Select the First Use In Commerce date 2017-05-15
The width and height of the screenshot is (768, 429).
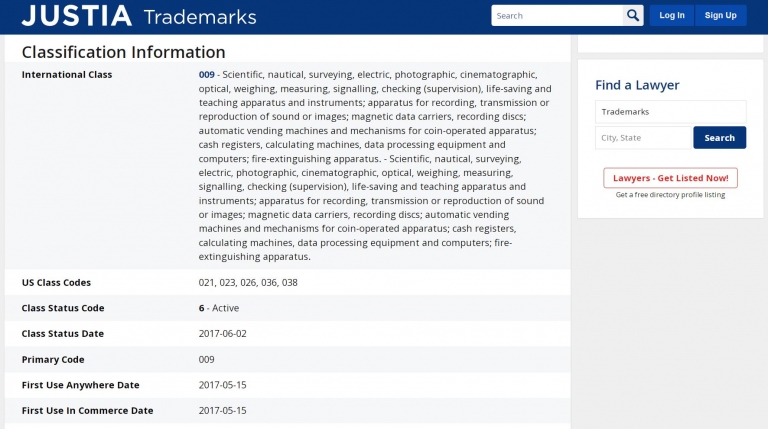tap(222, 410)
